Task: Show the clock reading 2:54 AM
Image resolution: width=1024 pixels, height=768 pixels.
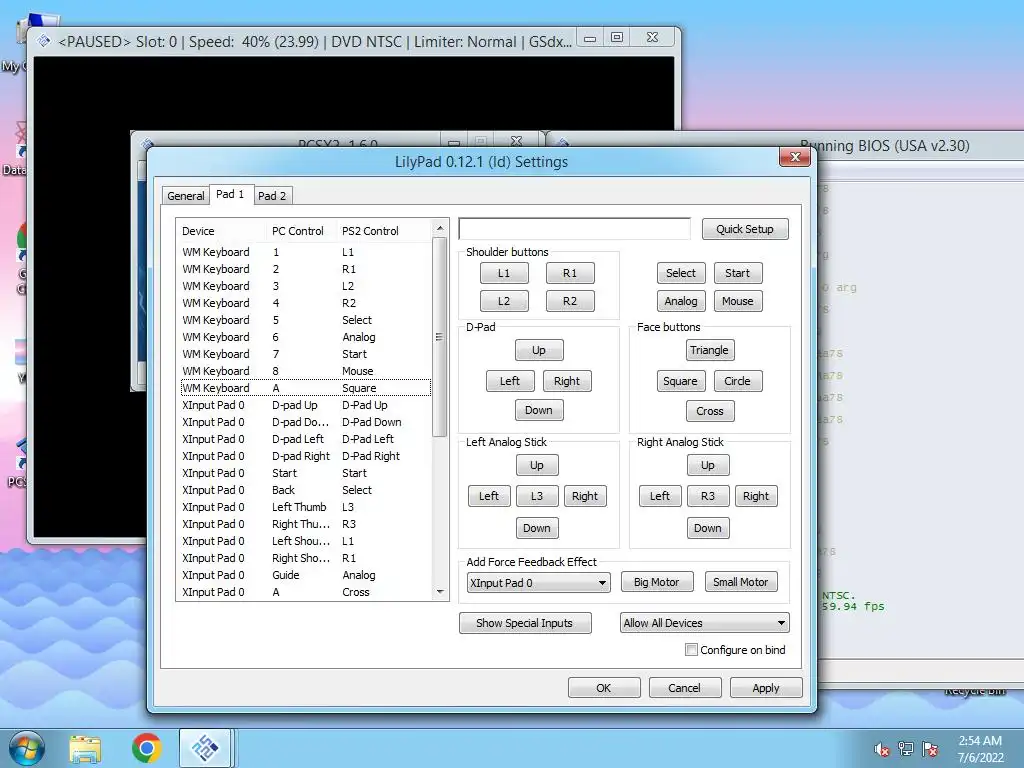Action: pos(980,741)
